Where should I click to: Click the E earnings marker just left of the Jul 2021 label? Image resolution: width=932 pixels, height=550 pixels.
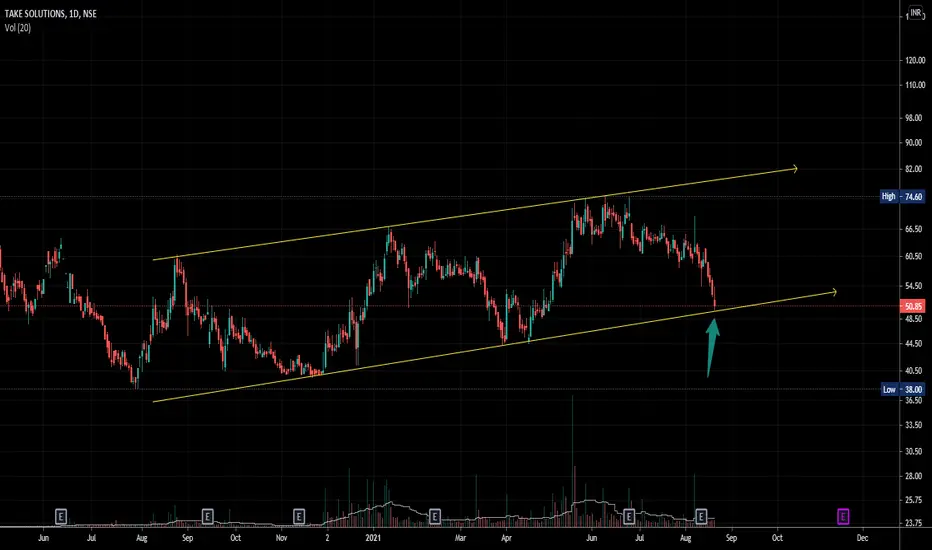click(x=629, y=516)
